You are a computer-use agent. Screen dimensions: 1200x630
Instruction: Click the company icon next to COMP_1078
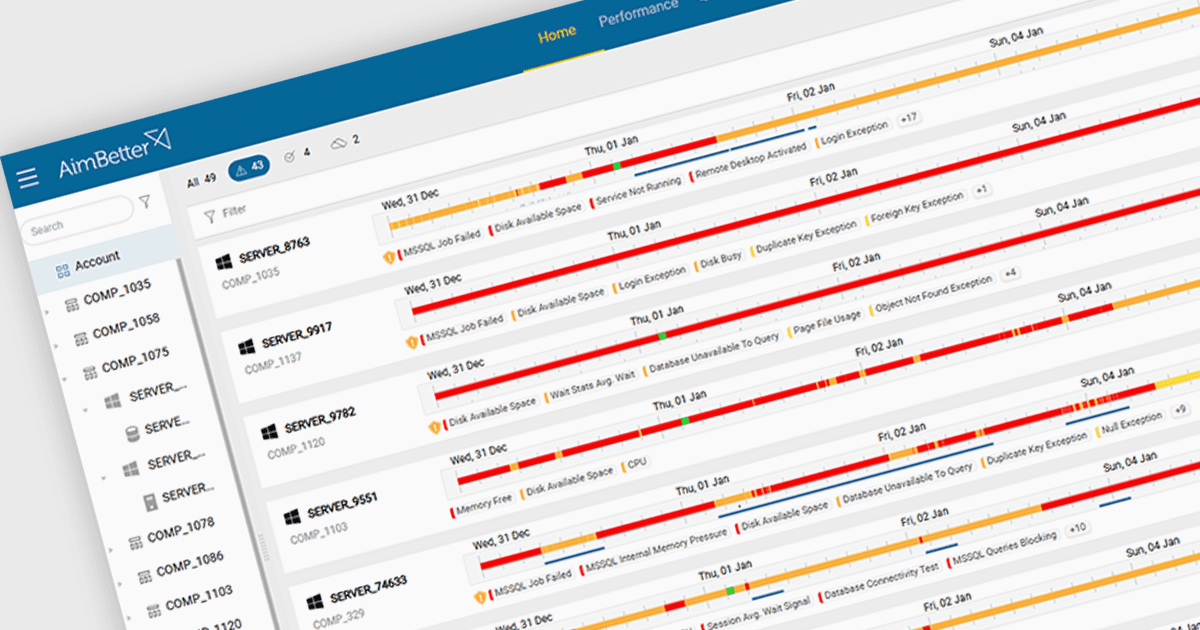pyautogui.click(x=134, y=542)
